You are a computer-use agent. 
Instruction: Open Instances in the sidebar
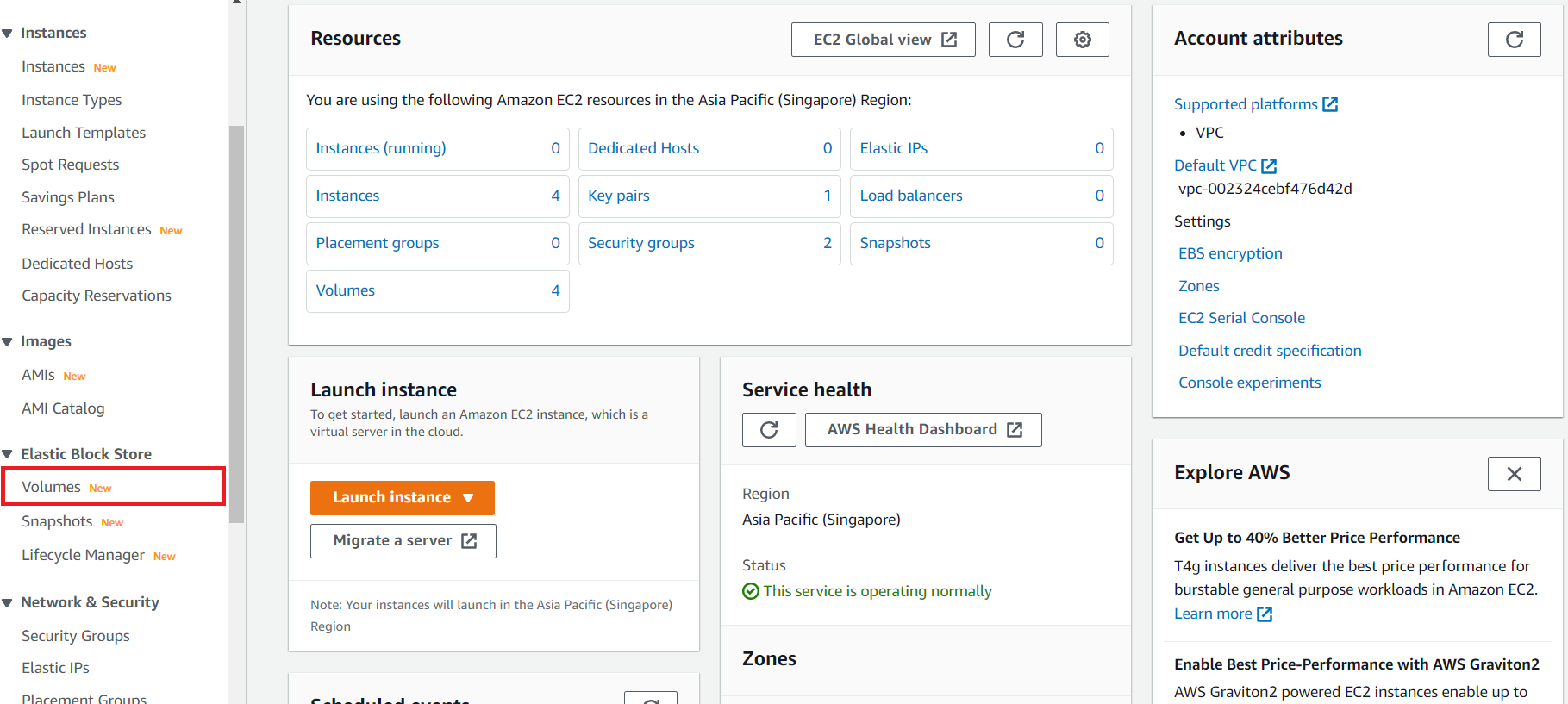coord(53,66)
